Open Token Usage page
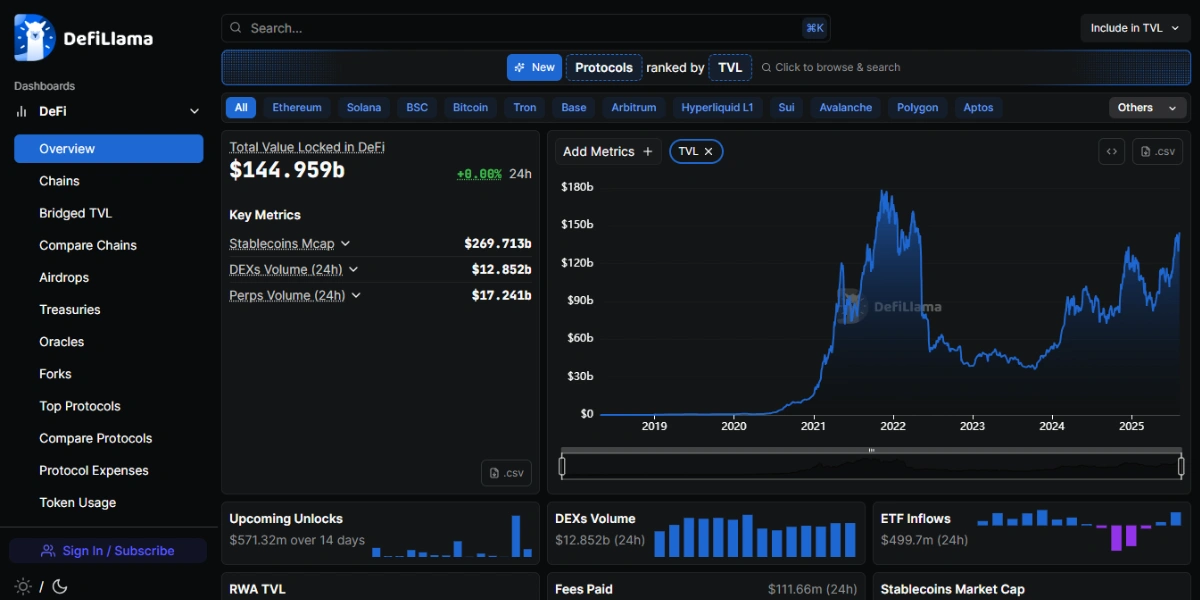This screenshot has width=1200, height=600. [x=109, y=503]
